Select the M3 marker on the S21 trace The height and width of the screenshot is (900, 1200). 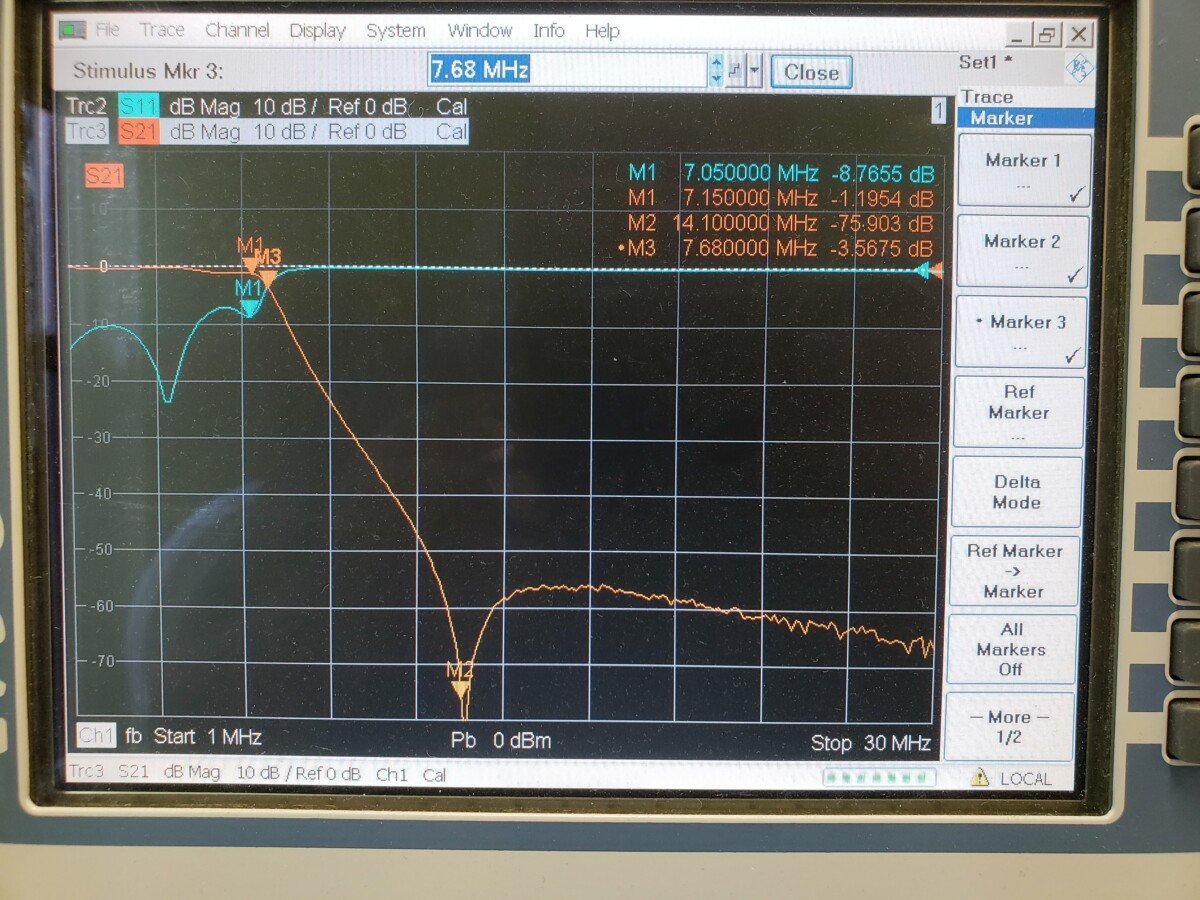click(x=267, y=277)
